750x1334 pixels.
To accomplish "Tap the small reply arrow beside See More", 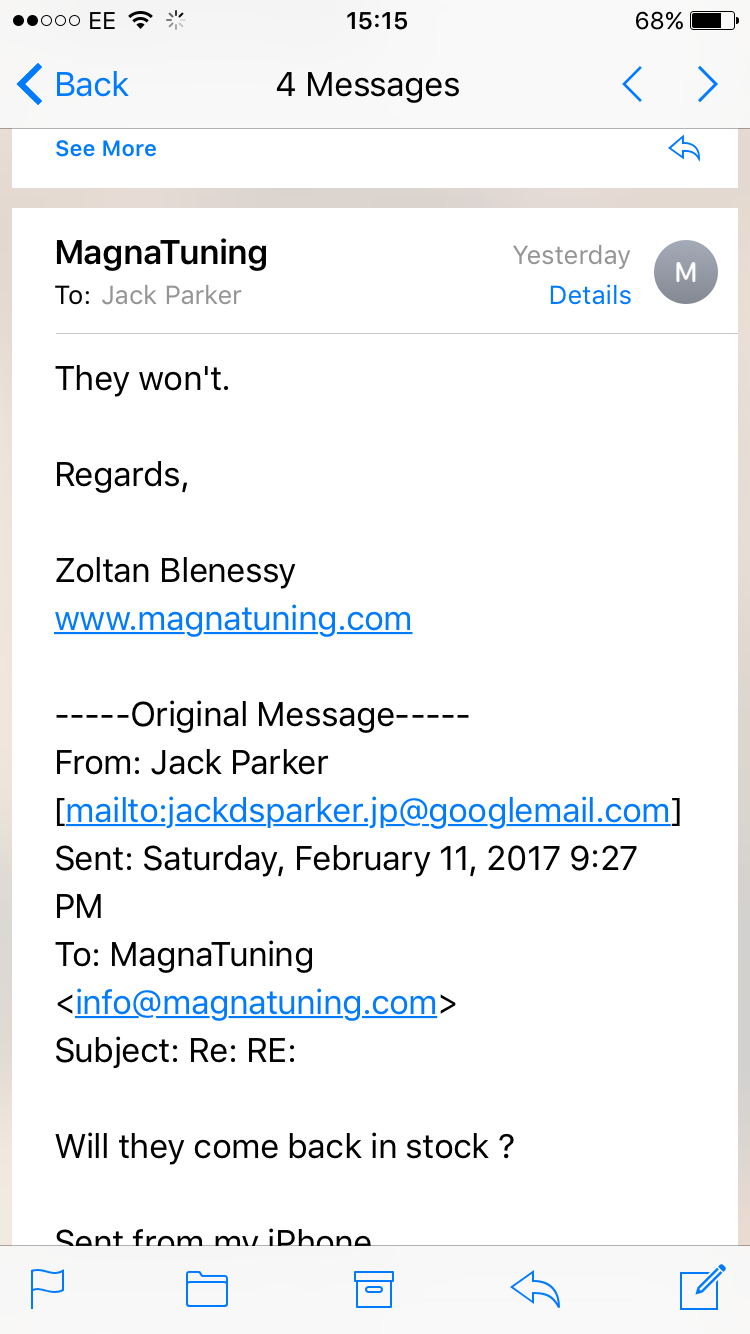I will (684, 149).
